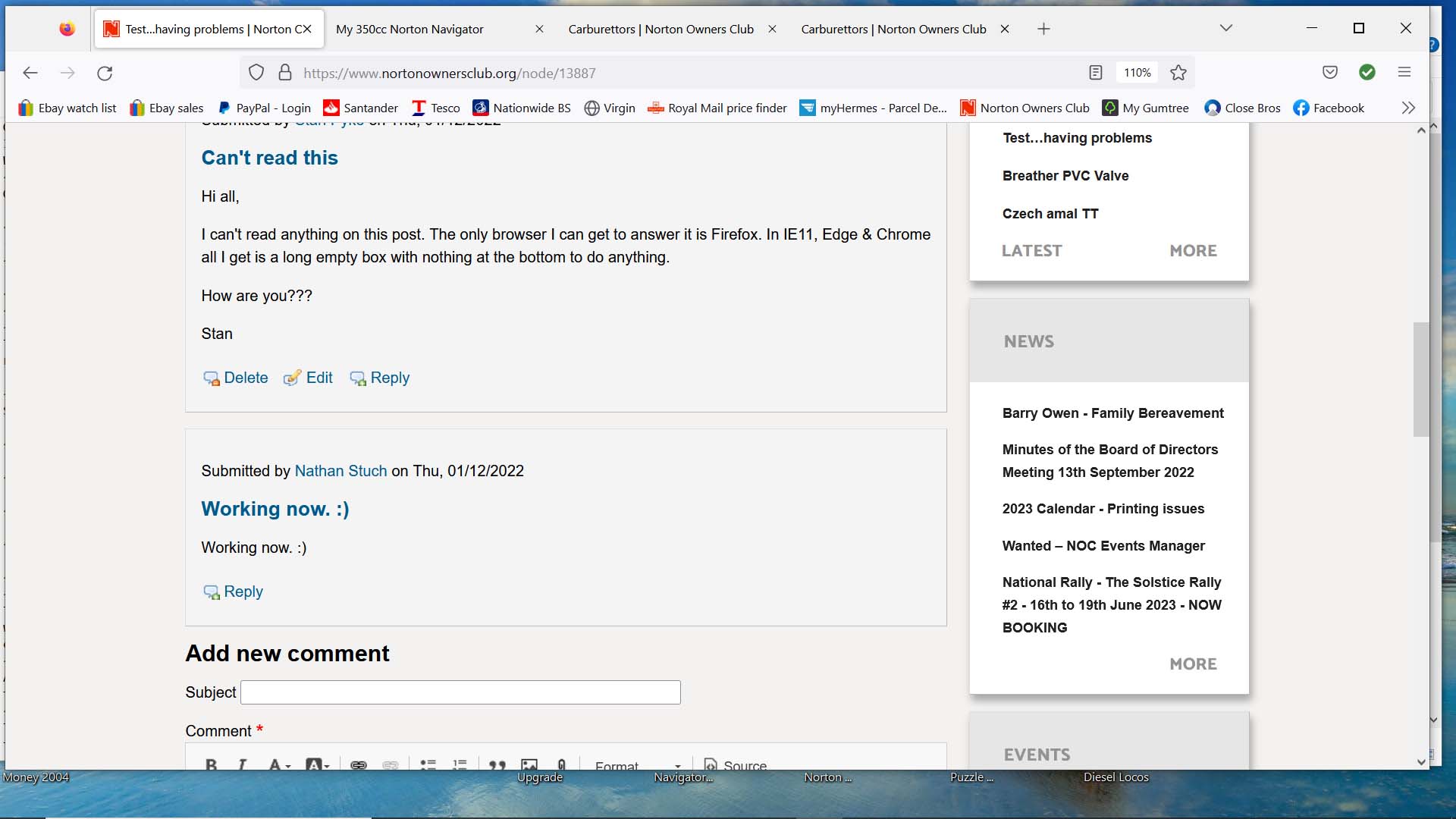The height and width of the screenshot is (819, 1456).
Task: Toggle reader view icon in address bar
Action: point(1095,73)
